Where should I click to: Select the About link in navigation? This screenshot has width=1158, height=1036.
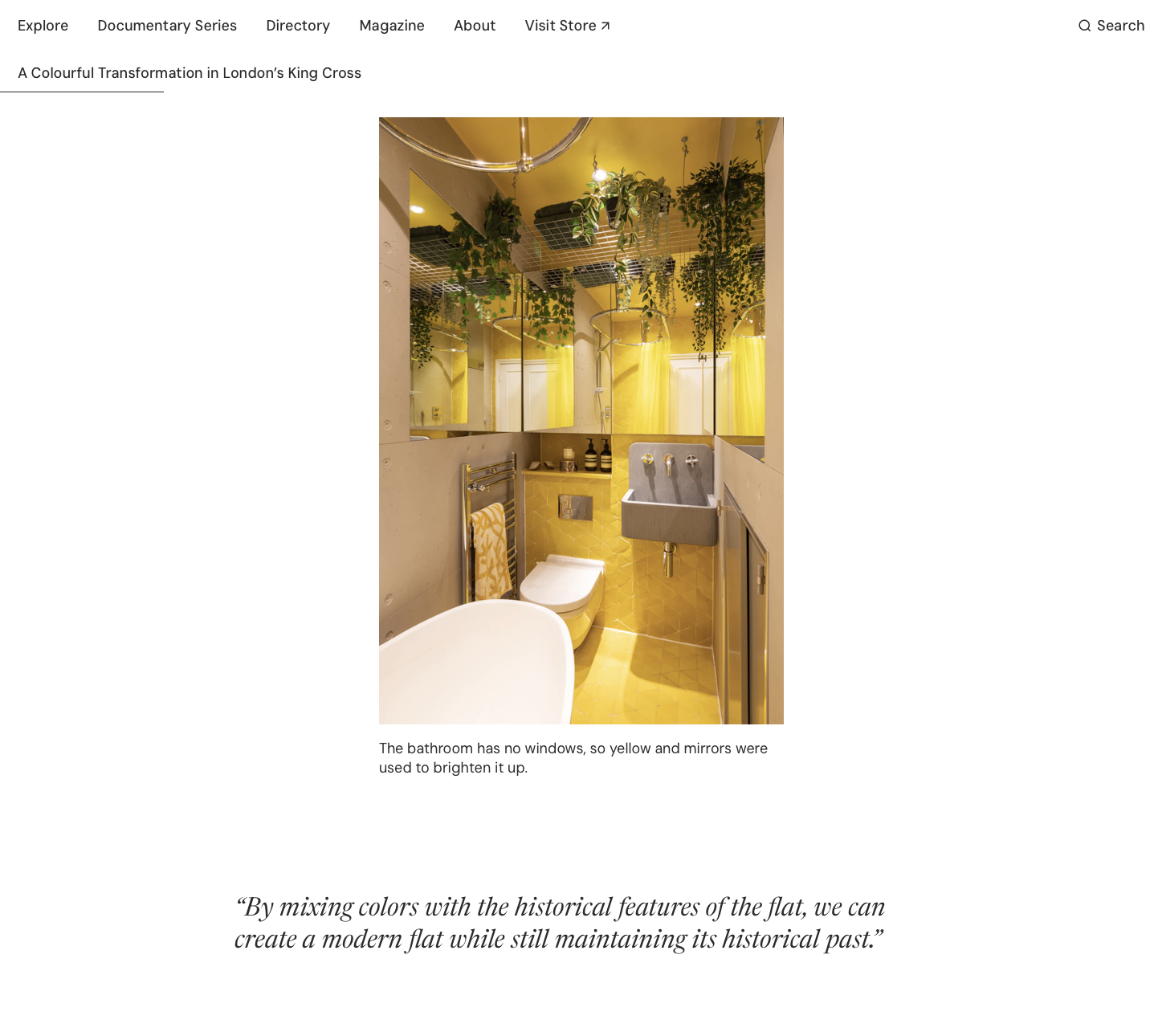[475, 26]
